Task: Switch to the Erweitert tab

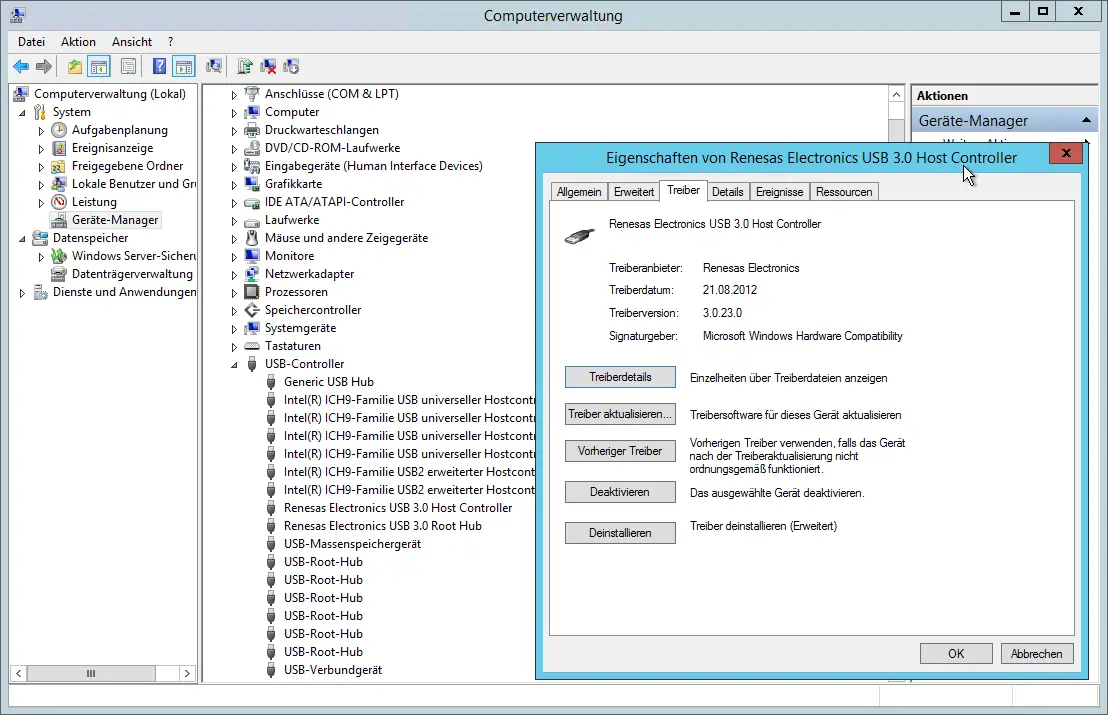Action: click(x=634, y=191)
